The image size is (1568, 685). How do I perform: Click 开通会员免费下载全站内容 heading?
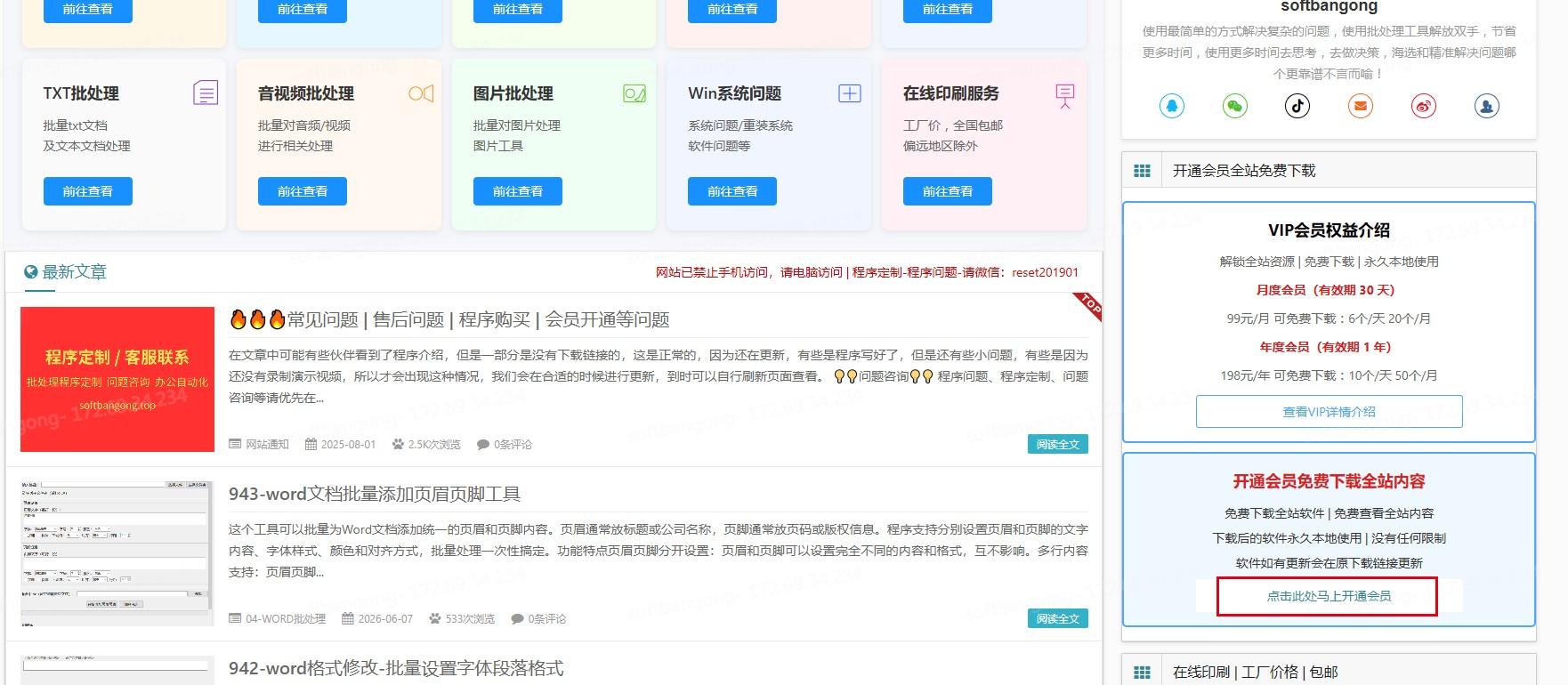(1329, 481)
